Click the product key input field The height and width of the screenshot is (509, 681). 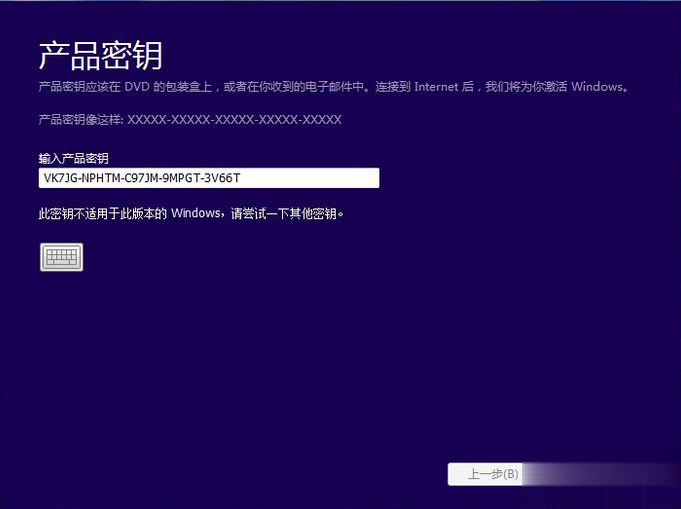click(x=208, y=178)
